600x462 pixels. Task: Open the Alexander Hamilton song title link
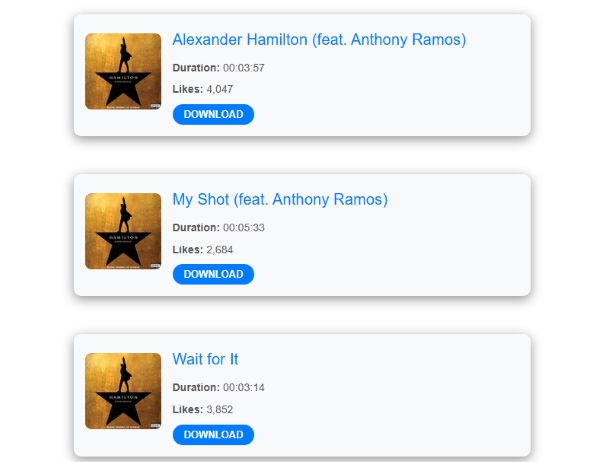click(319, 40)
